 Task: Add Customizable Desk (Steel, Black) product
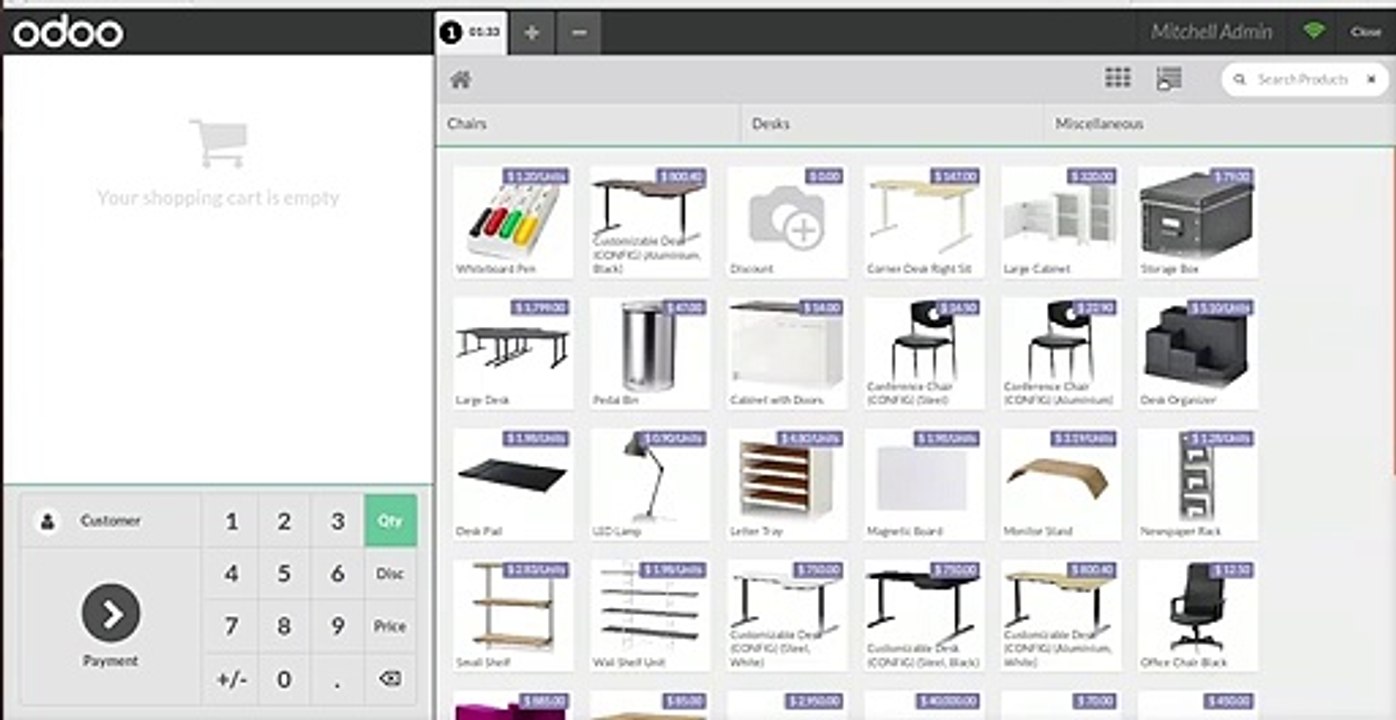click(924, 615)
